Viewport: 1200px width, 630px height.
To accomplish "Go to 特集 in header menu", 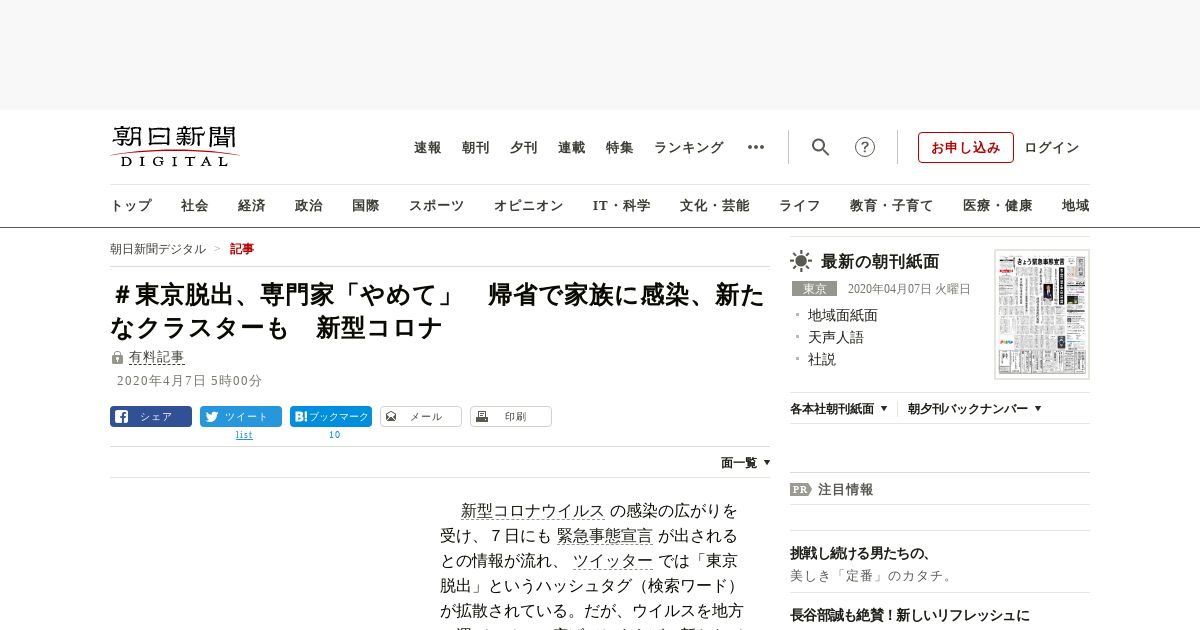I will click(x=620, y=147).
